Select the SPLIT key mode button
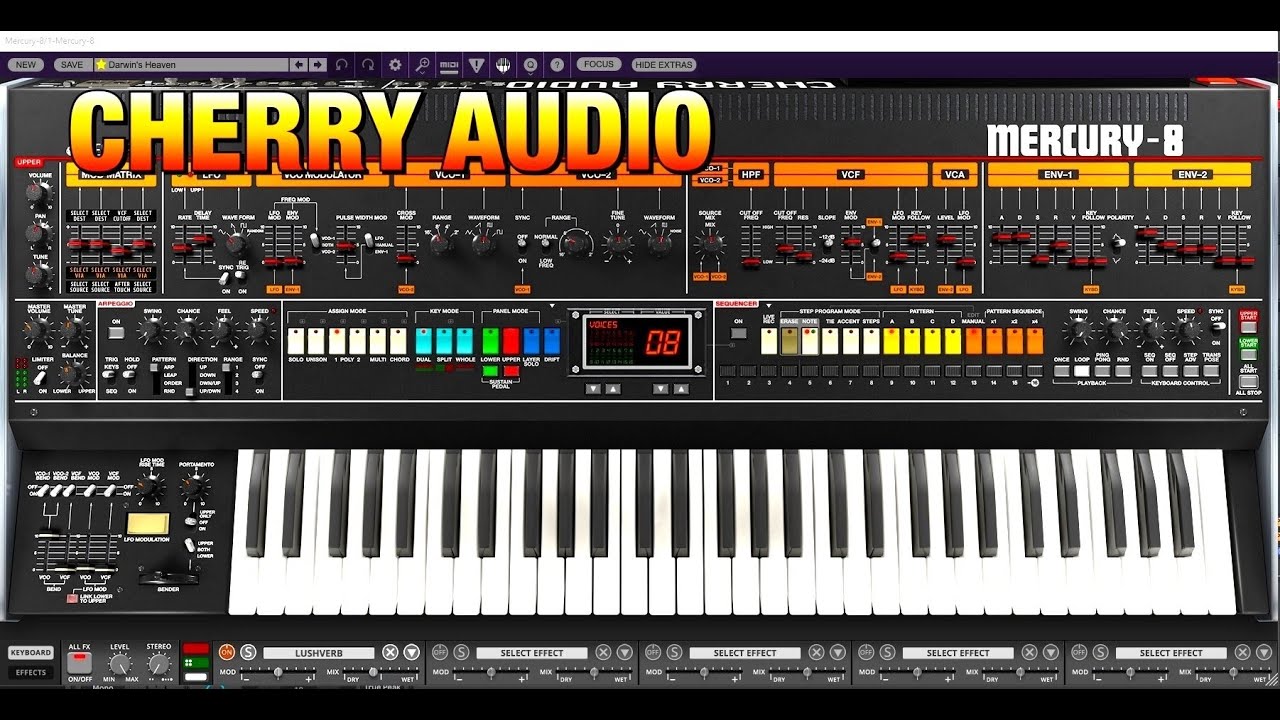 pos(444,340)
